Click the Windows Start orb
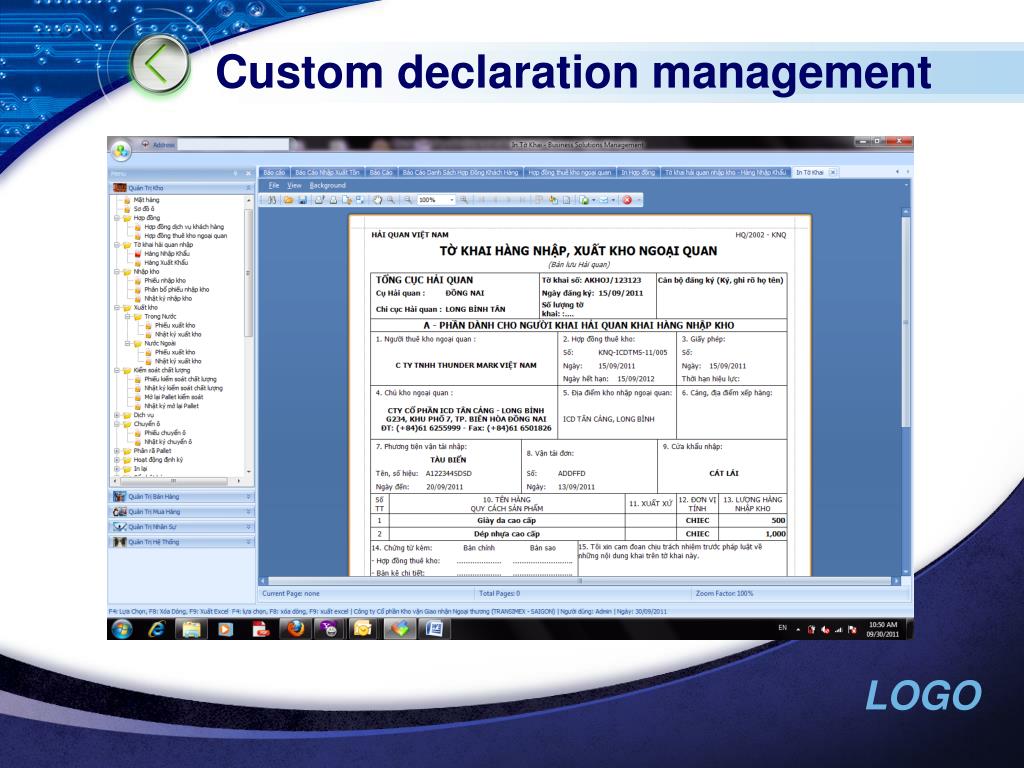This screenshot has width=1024, height=768. click(122, 629)
